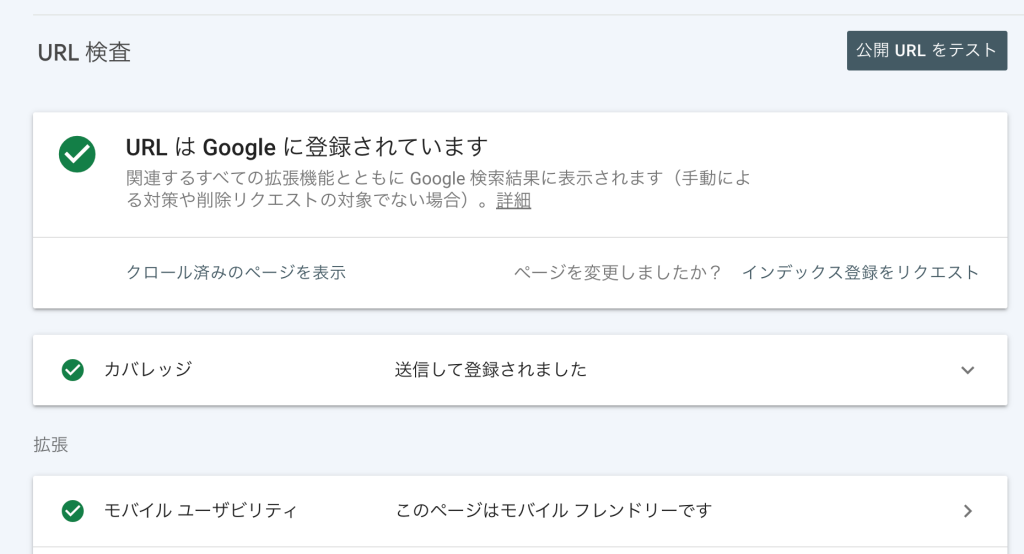The image size is (1024, 554).
Task: Select the カバレッジ label
Action: pyautogui.click(x=148, y=370)
